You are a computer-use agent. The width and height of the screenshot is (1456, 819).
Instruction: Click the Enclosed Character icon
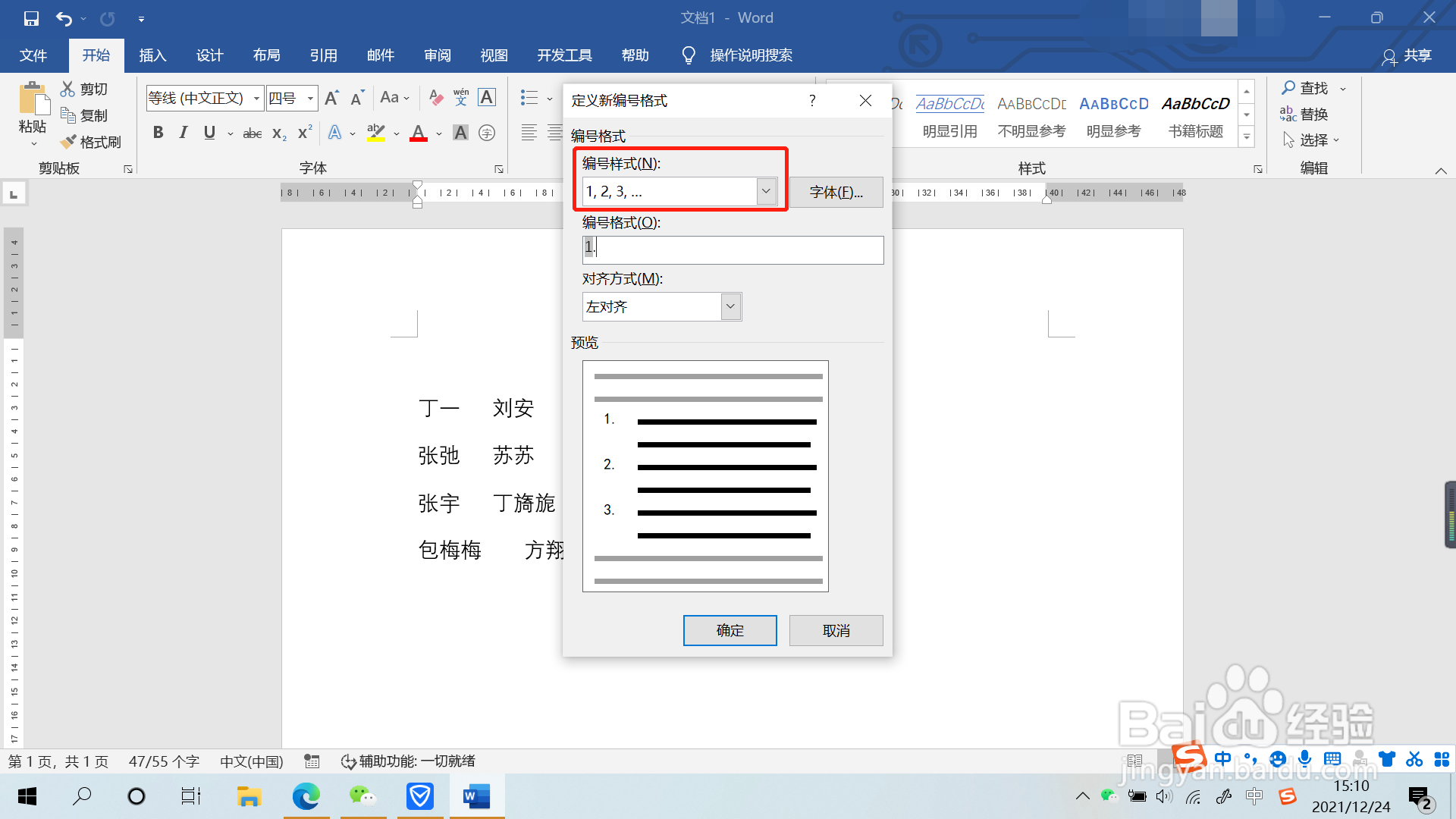(487, 133)
